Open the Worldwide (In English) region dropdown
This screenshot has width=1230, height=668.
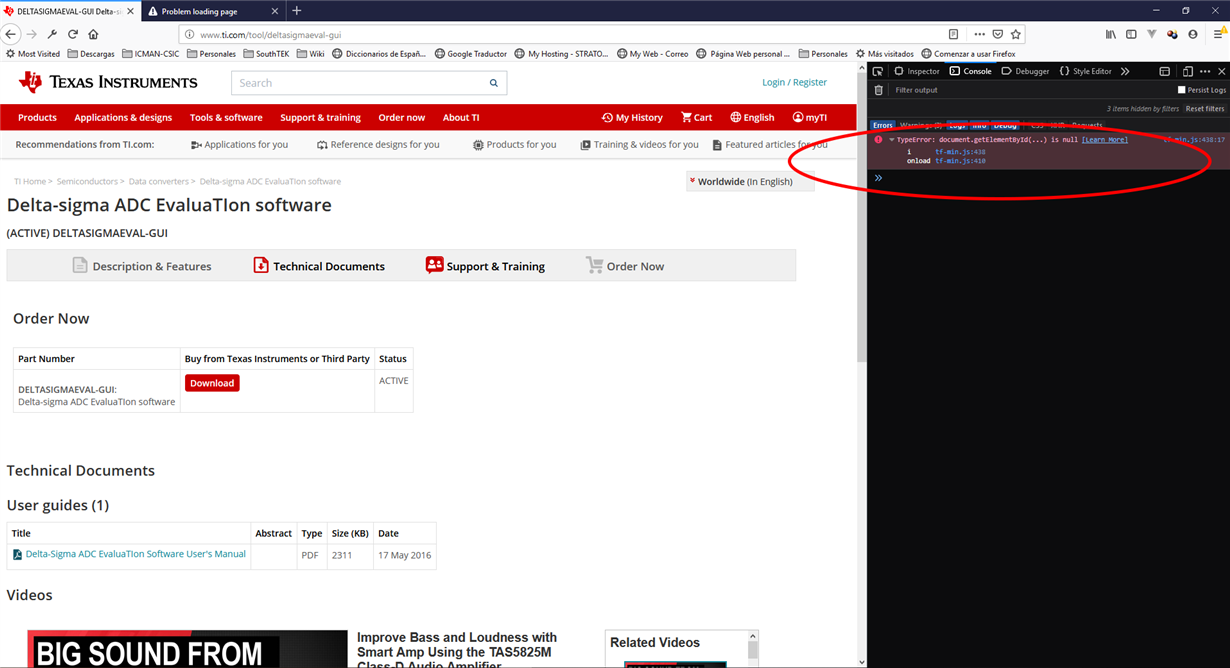tap(750, 181)
